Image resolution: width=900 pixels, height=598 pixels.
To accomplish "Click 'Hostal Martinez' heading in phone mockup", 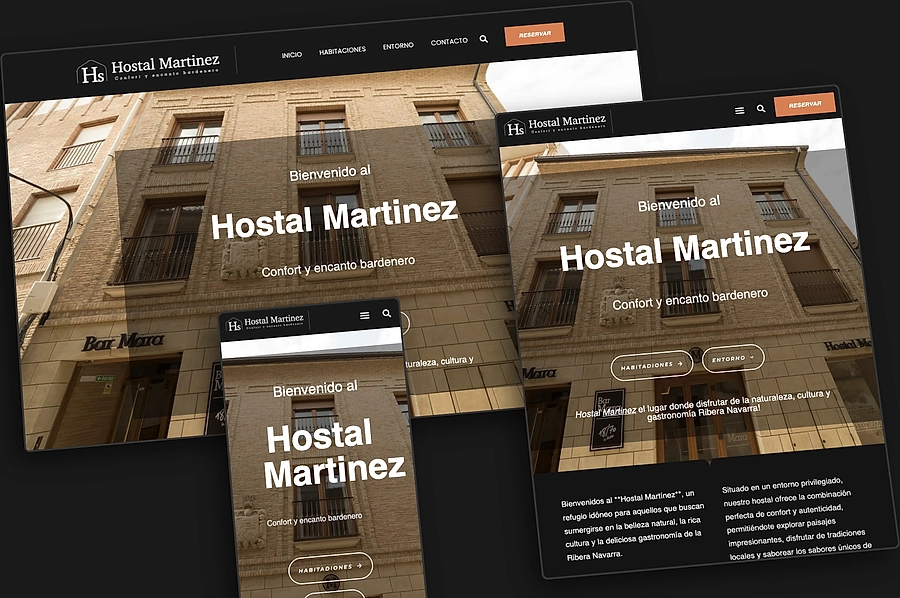I will [x=335, y=455].
